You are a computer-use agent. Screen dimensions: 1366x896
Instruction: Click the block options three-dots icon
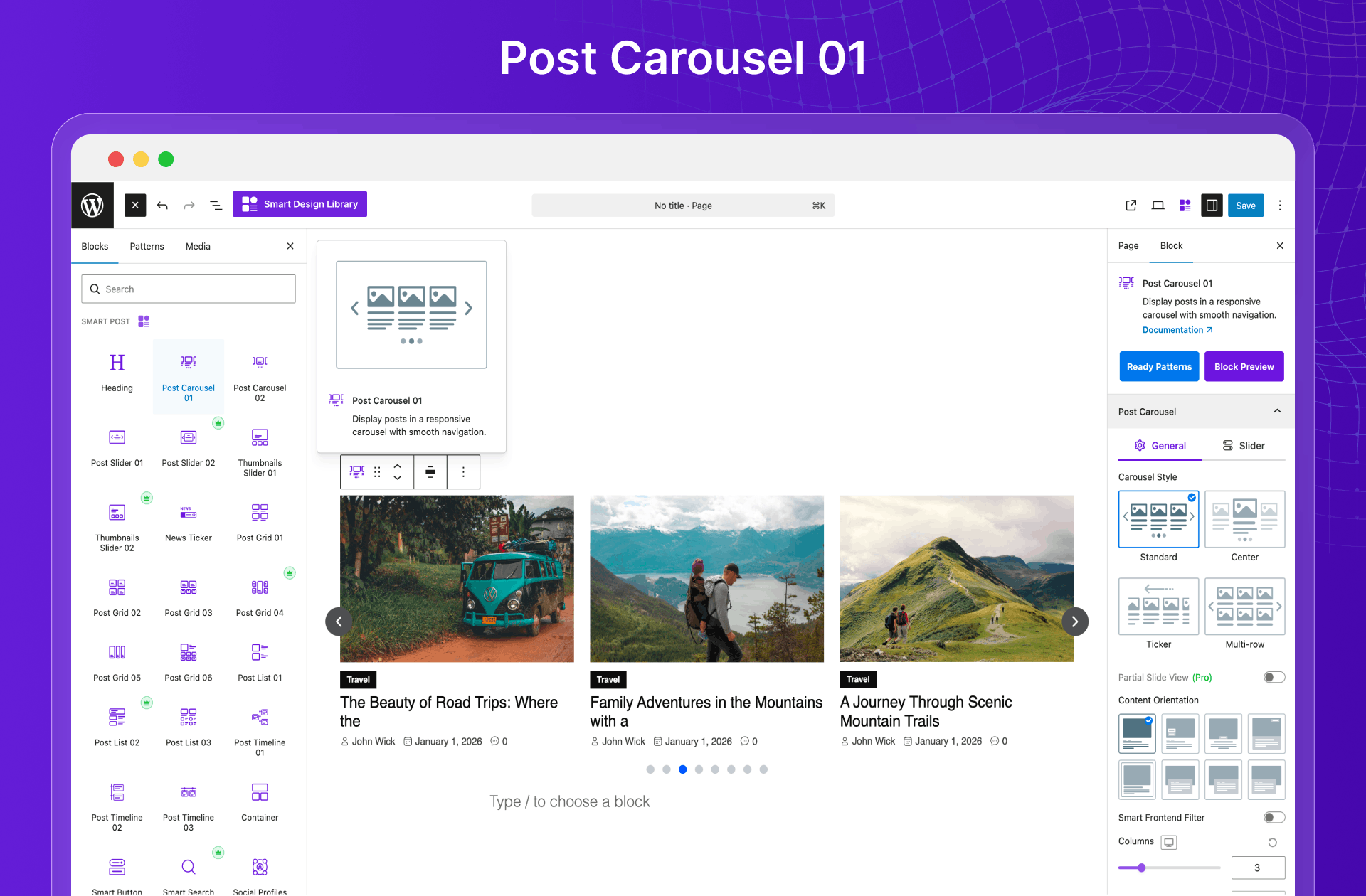pyautogui.click(x=463, y=472)
